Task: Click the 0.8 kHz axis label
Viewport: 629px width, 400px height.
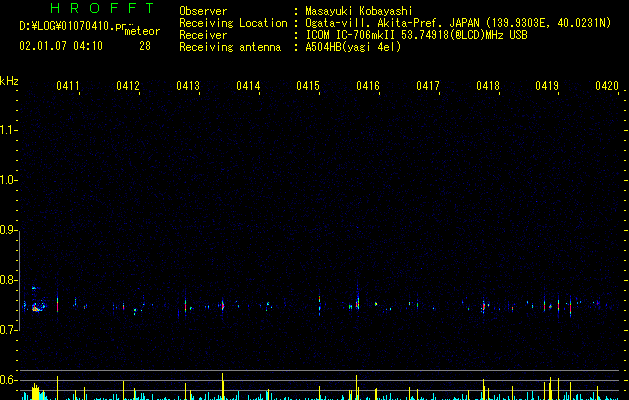Action: pos(8,280)
